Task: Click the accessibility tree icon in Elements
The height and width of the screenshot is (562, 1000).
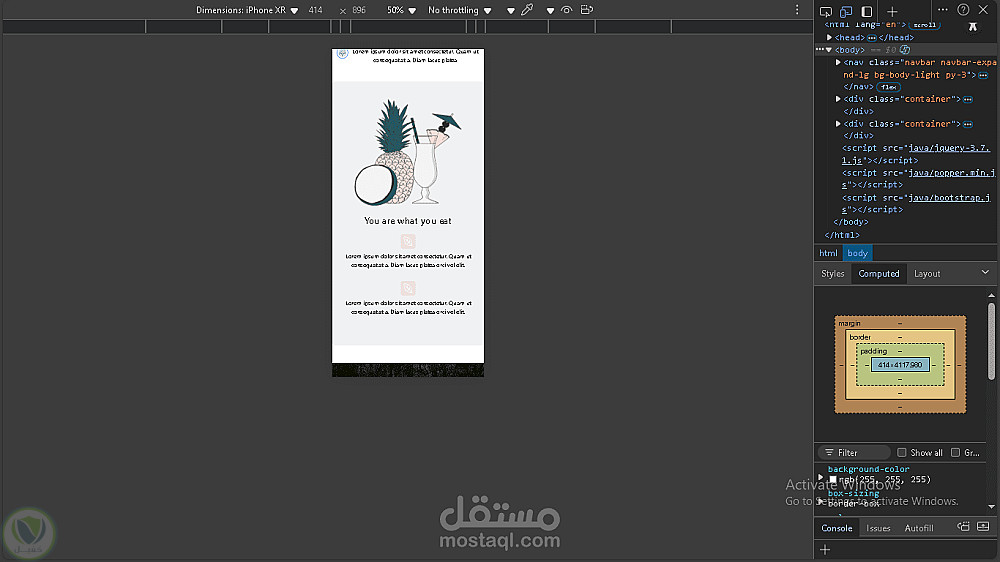Action: (973, 26)
